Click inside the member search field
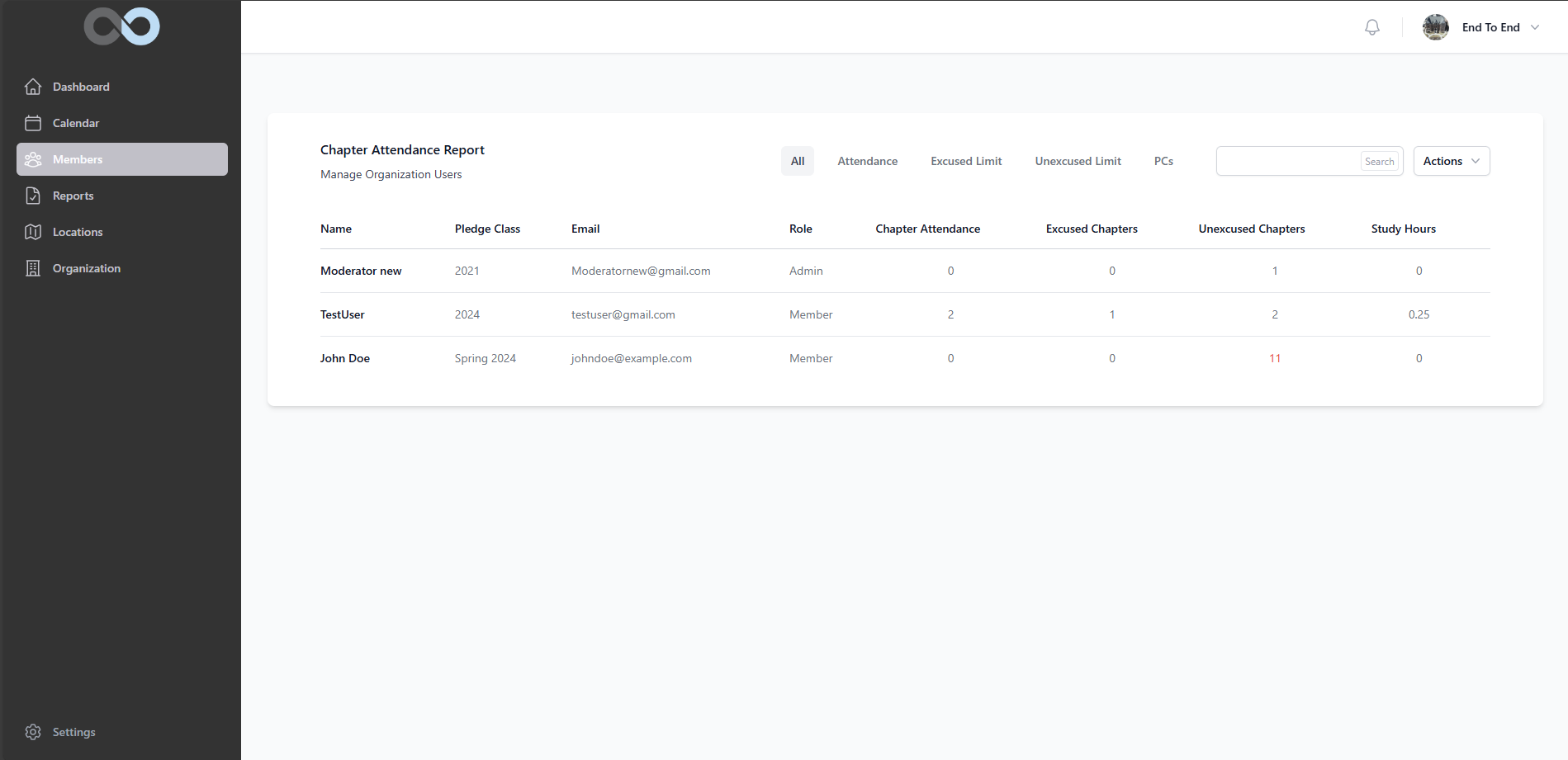The height and width of the screenshot is (760, 1568). pyautogui.click(x=1287, y=161)
